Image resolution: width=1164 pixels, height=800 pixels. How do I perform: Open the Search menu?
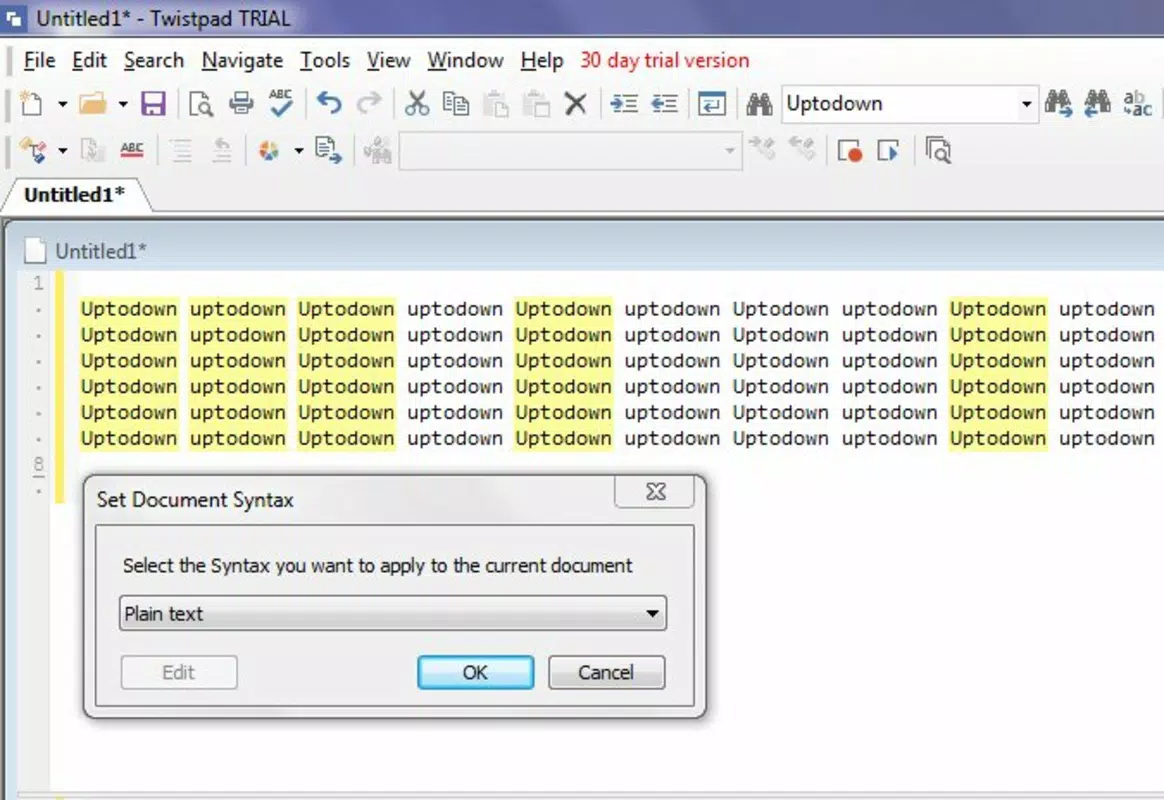(154, 60)
